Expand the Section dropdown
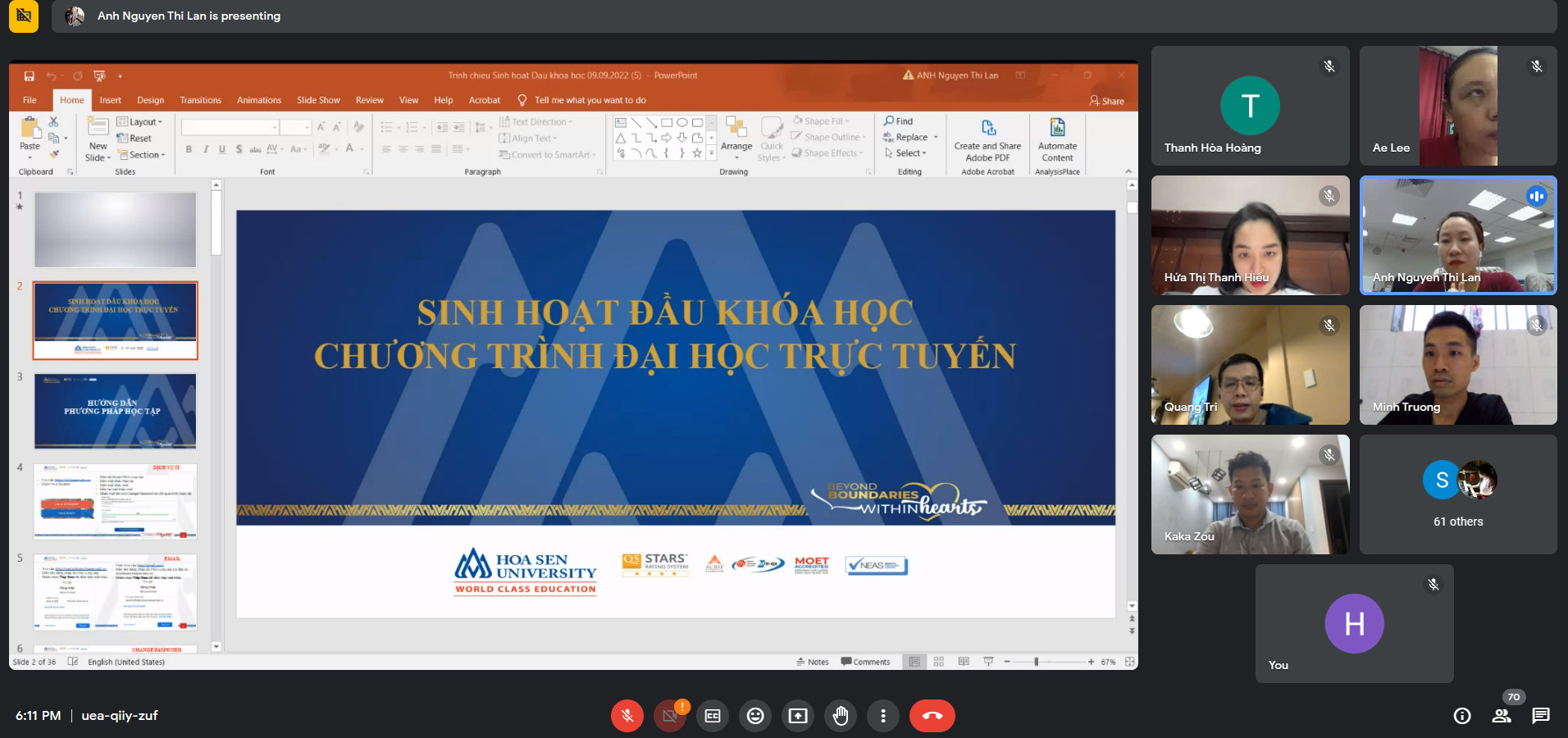Screen dimensions: 1568x738 142,155
